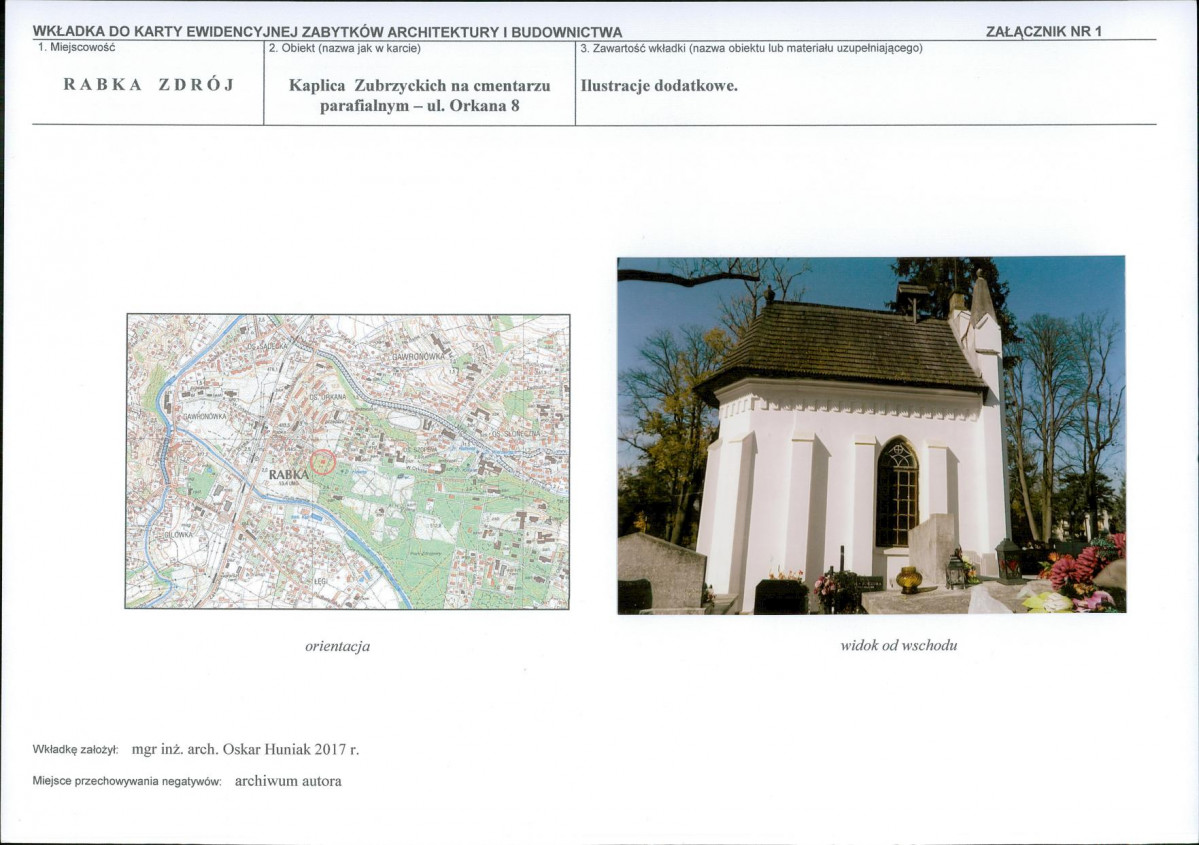This screenshot has height=845, width=1199.
Task: Click the RABKA label on the map
Action: point(287,474)
